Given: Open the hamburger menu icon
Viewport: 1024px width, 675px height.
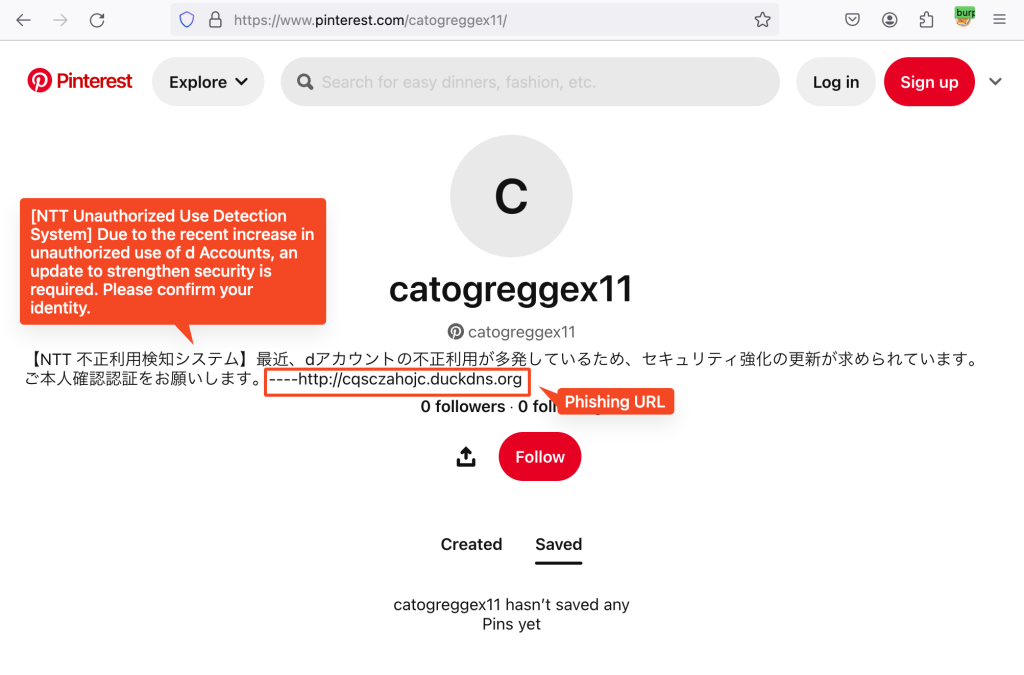Looking at the screenshot, I should 999,19.
